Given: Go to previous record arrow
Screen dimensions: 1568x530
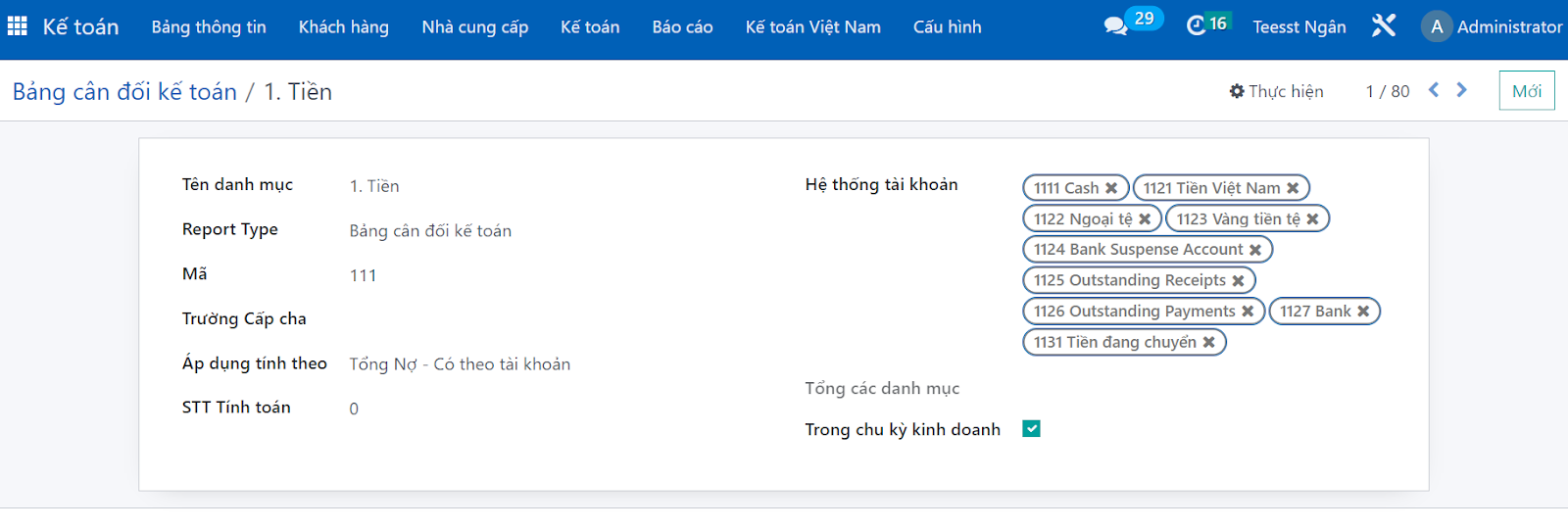Looking at the screenshot, I should coord(1434,90).
